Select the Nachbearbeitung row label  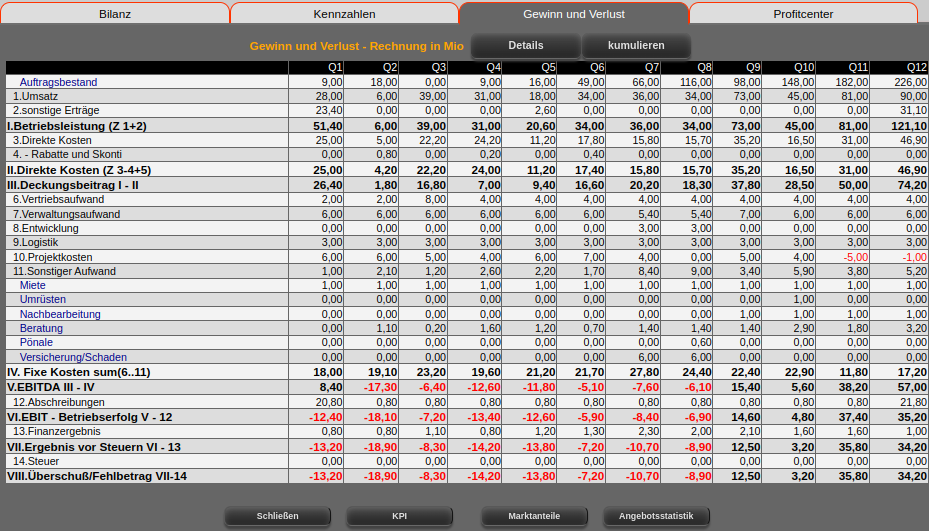point(60,314)
